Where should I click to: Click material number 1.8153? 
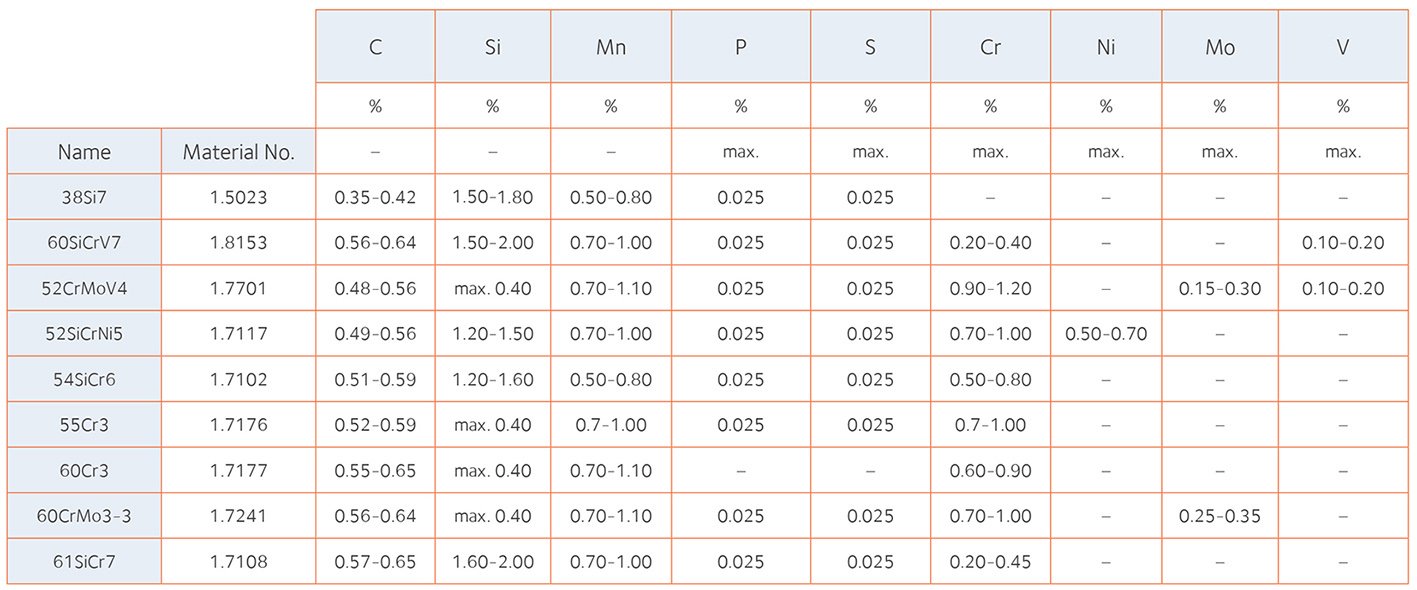238,243
